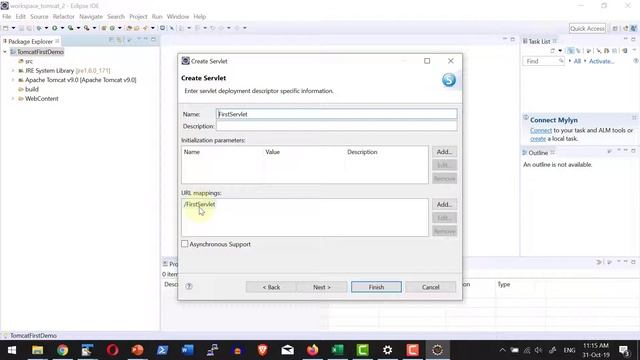Click the help question-mark icon in dialog
The width and height of the screenshot is (640, 360).
[189, 286]
